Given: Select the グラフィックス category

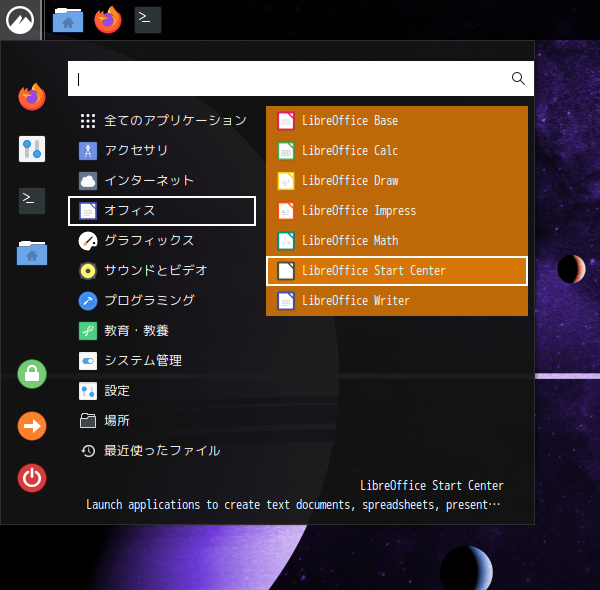Looking at the screenshot, I should pyautogui.click(x=162, y=241).
